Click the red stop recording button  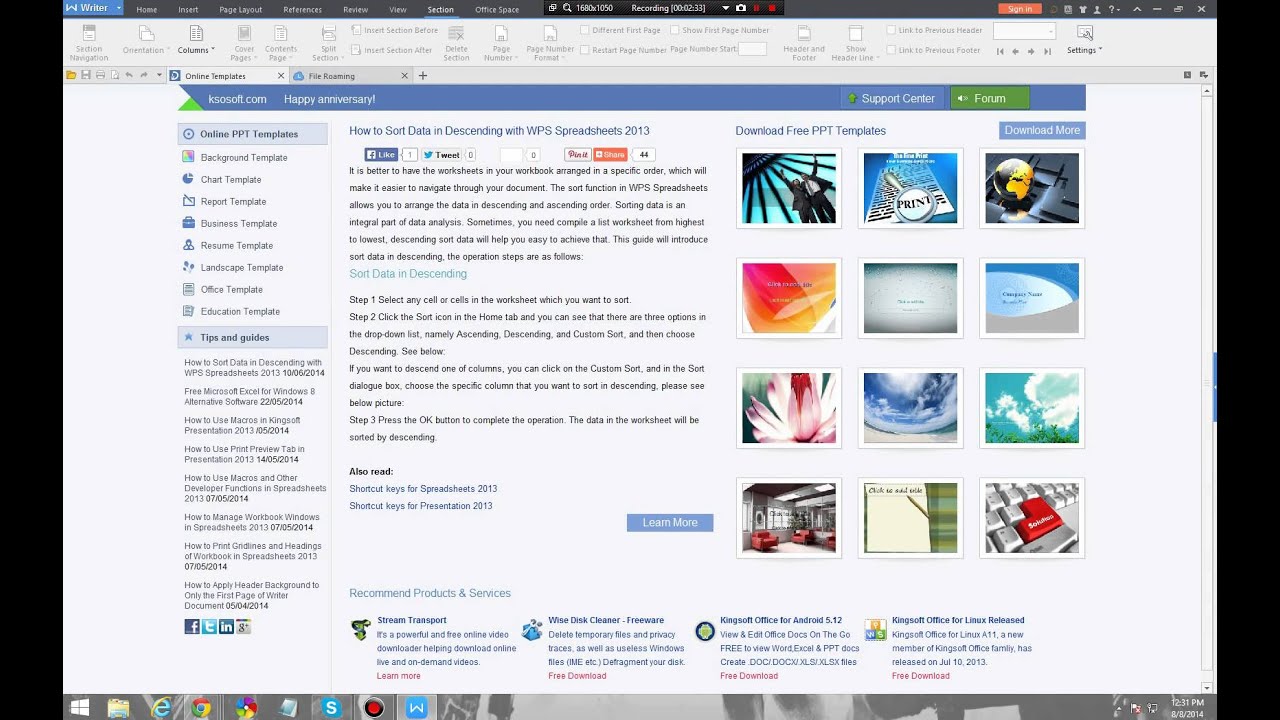[772, 8]
